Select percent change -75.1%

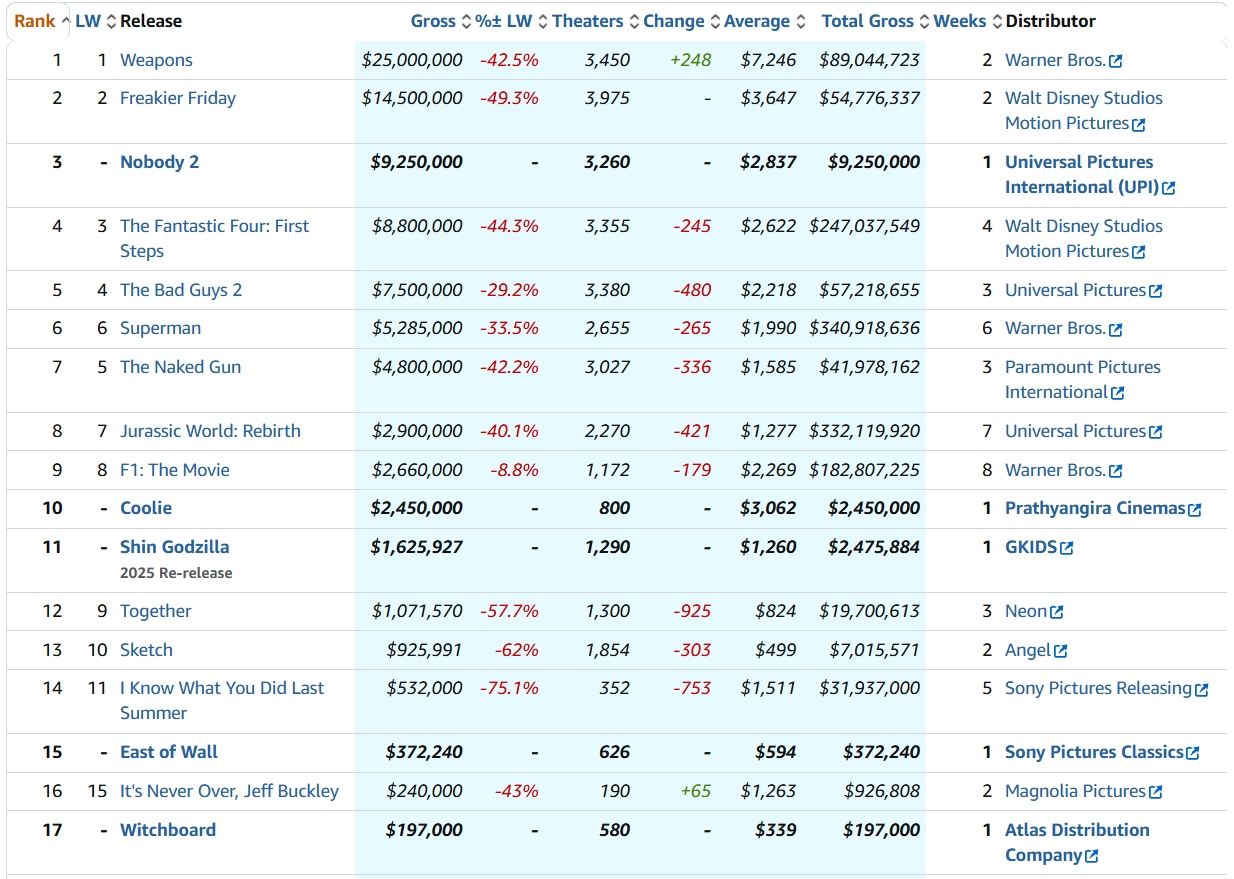509,688
